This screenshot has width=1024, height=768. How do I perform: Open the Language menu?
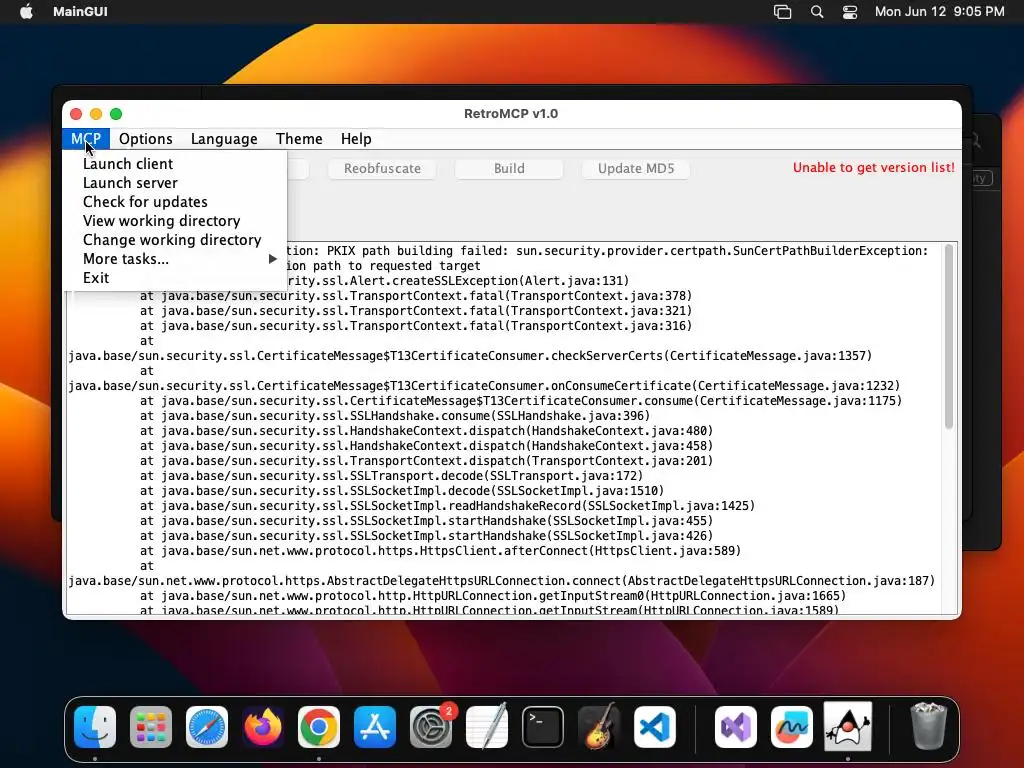coord(224,138)
